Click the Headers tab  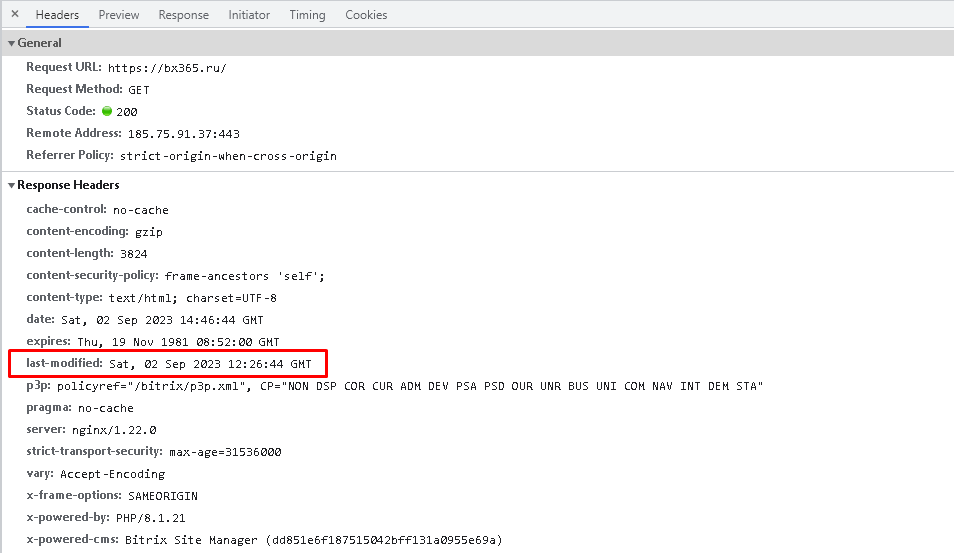57,15
